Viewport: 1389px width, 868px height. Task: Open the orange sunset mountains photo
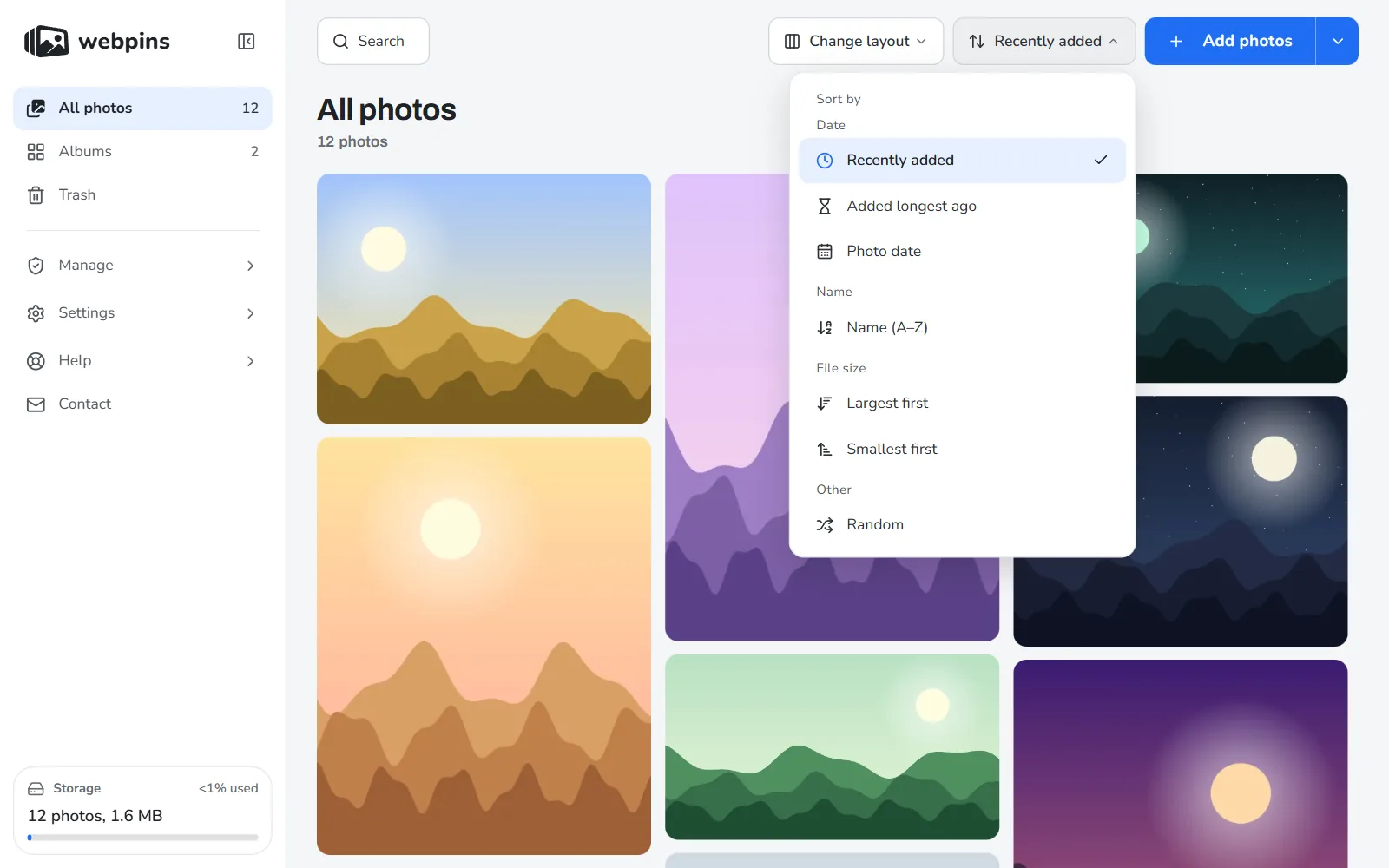(x=484, y=646)
